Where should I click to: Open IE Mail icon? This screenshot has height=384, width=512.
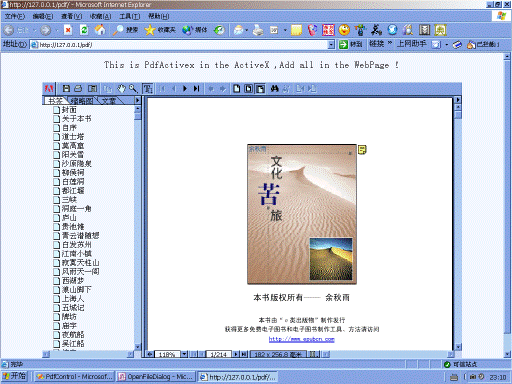coord(239,30)
